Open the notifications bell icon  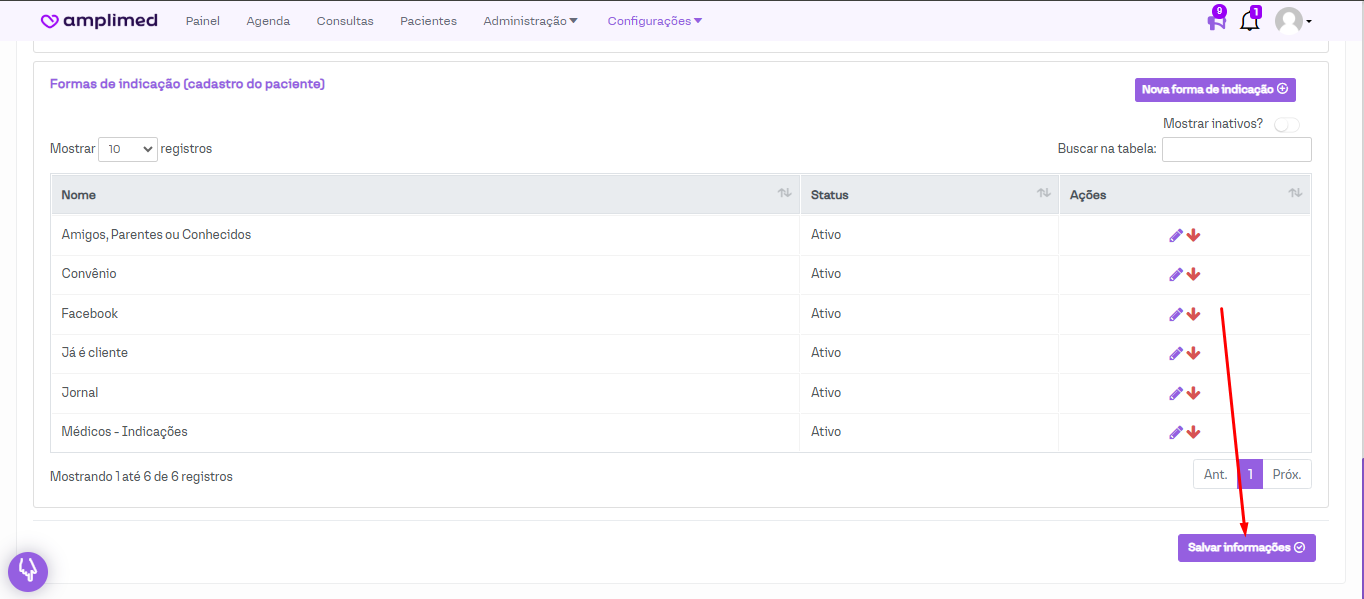pyautogui.click(x=1249, y=21)
